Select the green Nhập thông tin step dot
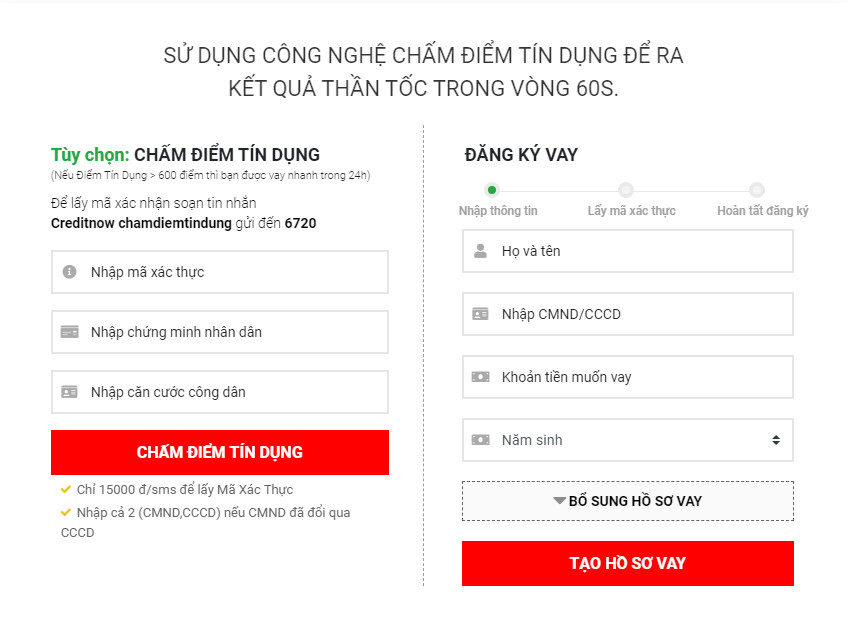This screenshot has width=848, height=622. point(490,188)
